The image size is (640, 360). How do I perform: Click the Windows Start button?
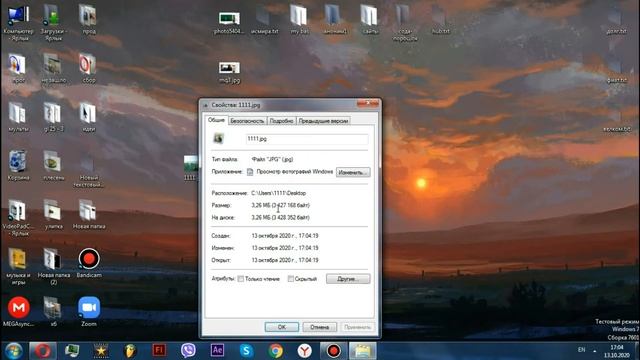[x=13, y=351]
